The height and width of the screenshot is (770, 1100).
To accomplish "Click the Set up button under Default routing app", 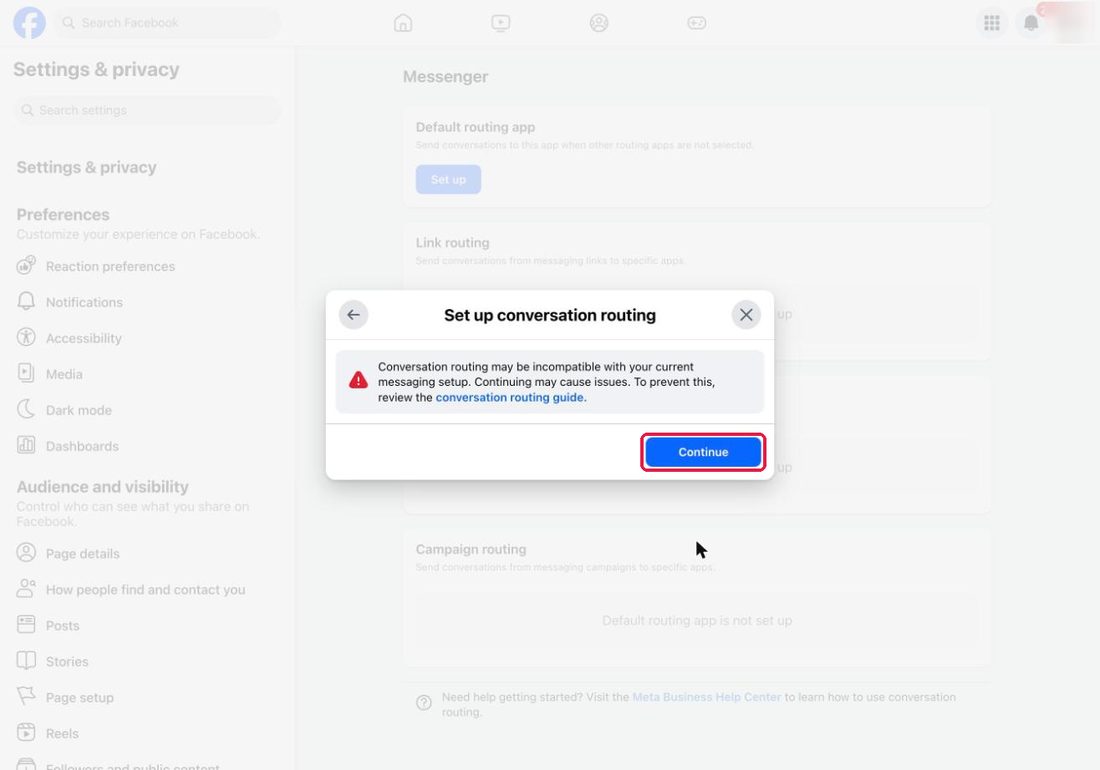I will tap(448, 180).
